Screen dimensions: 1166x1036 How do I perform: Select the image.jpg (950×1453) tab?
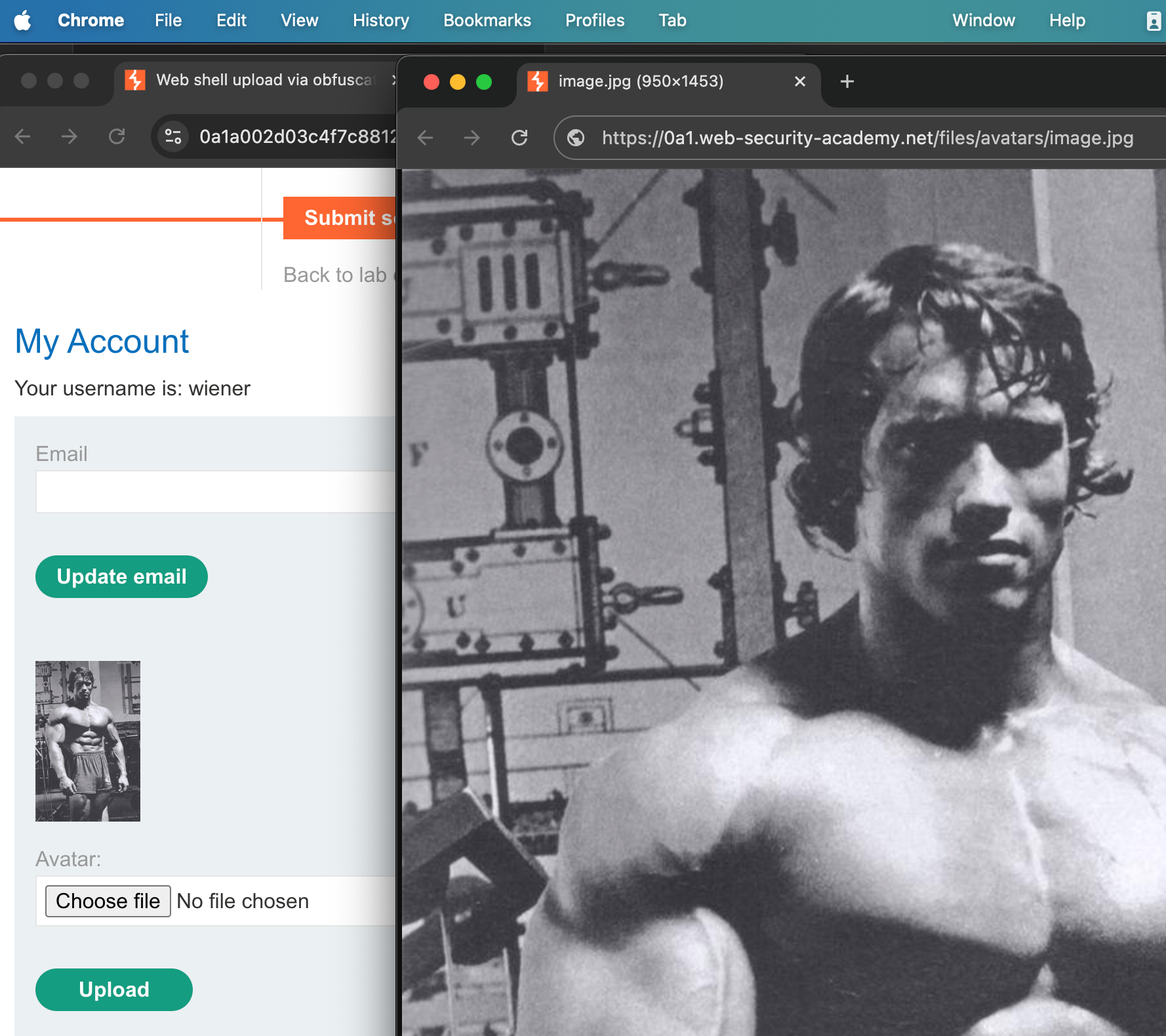(640, 81)
